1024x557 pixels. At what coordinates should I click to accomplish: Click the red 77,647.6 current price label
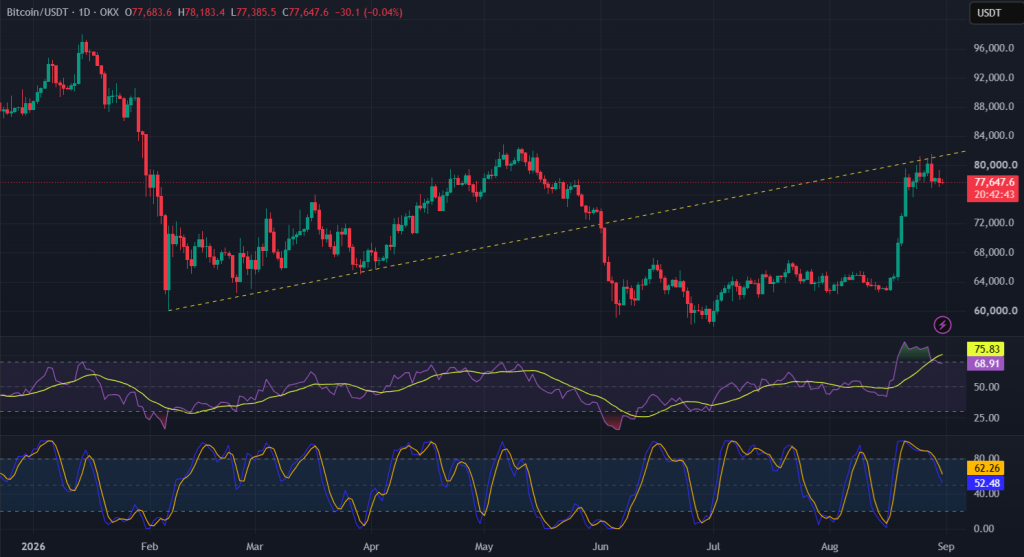click(x=993, y=182)
